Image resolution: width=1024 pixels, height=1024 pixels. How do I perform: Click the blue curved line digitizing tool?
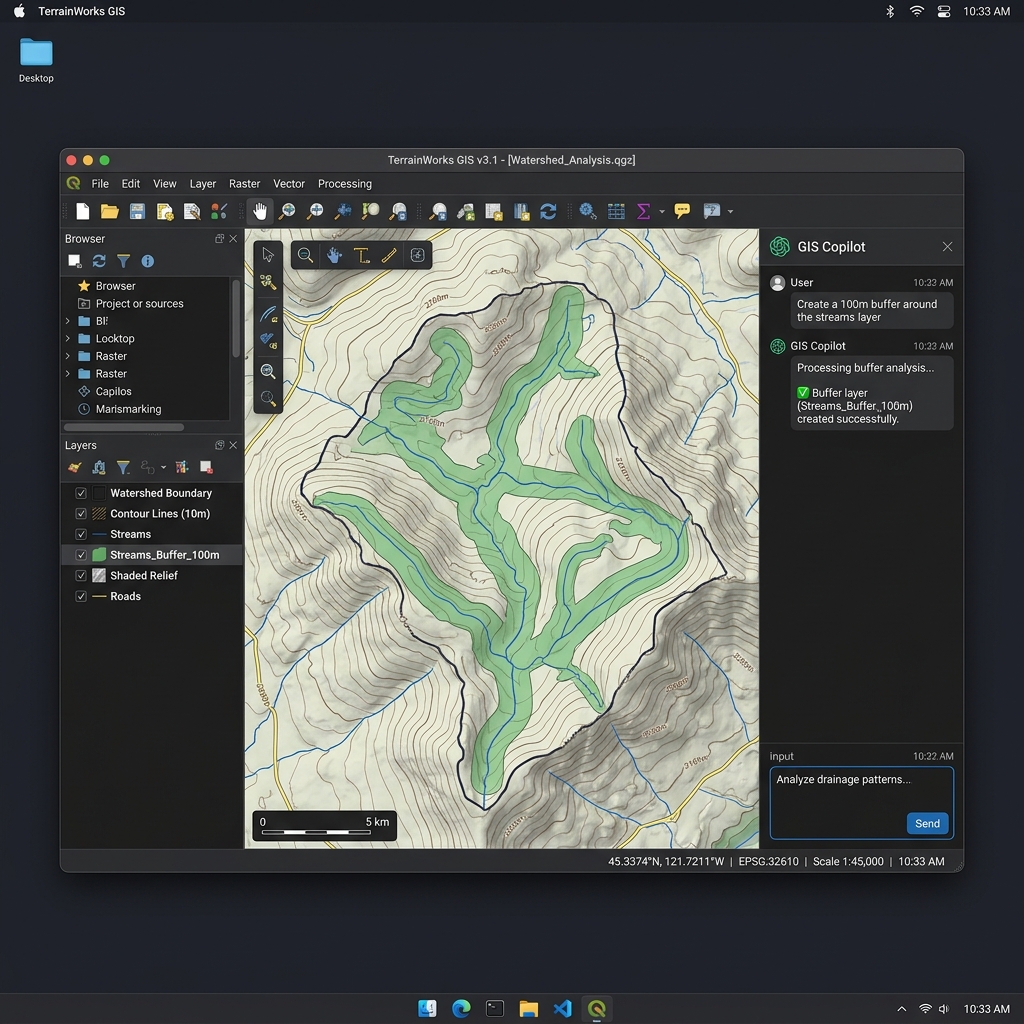[x=268, y=314]
